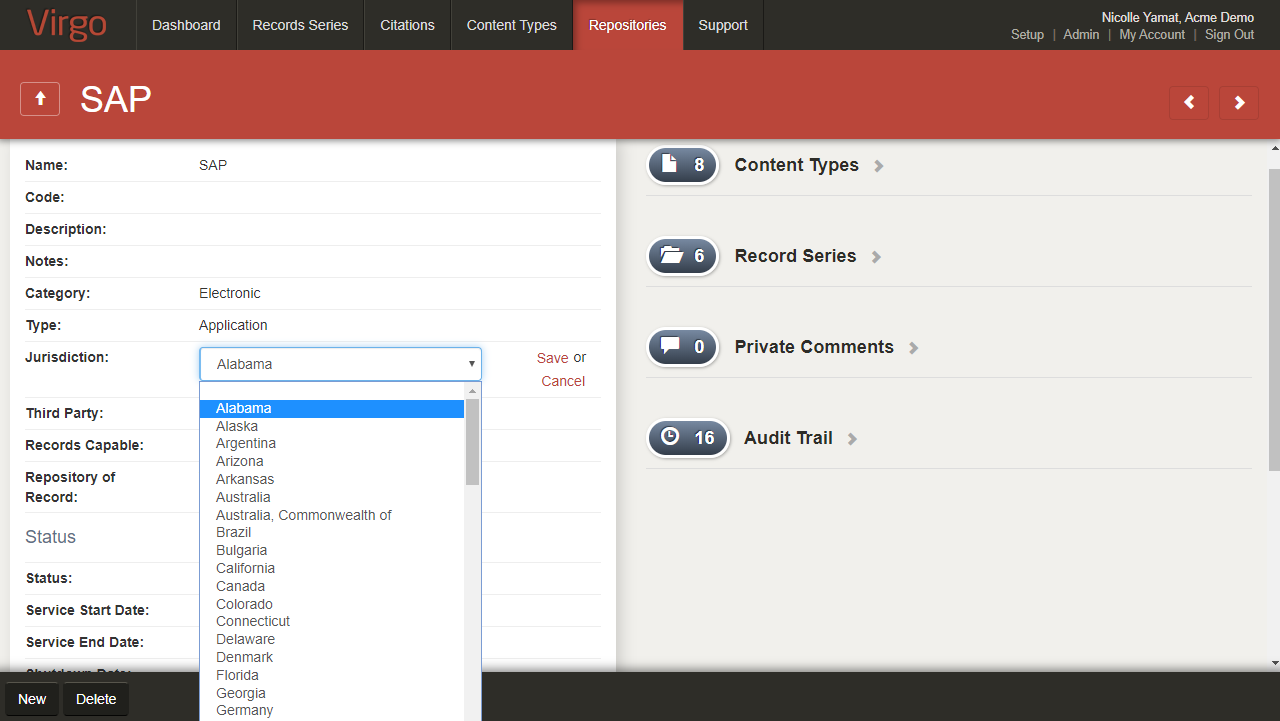
Task: Save the jurisdiction change
Action: click(x=552, y=358)
